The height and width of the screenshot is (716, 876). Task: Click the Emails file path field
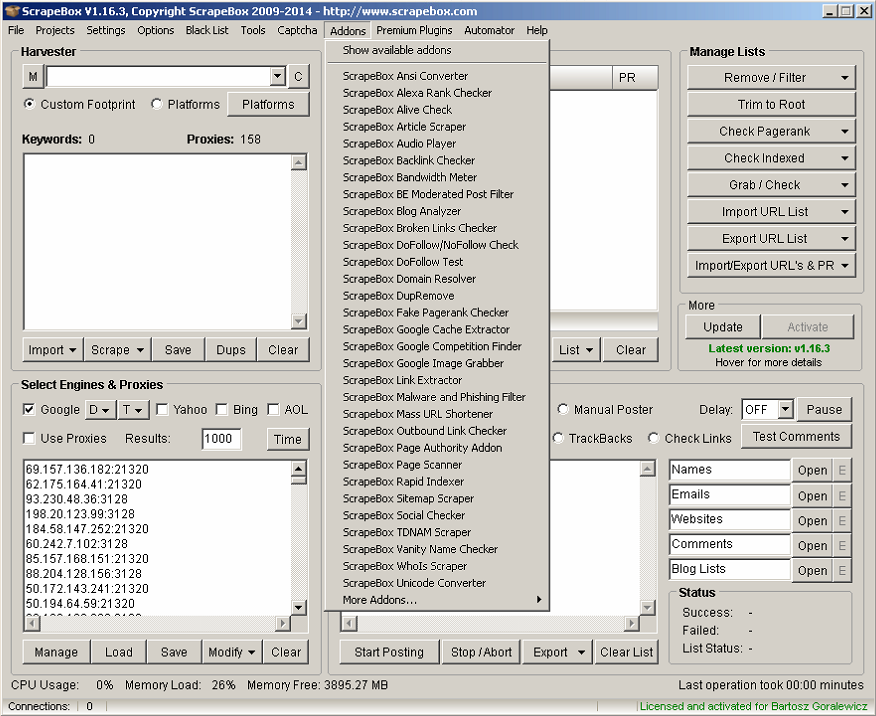click(730, 495)
